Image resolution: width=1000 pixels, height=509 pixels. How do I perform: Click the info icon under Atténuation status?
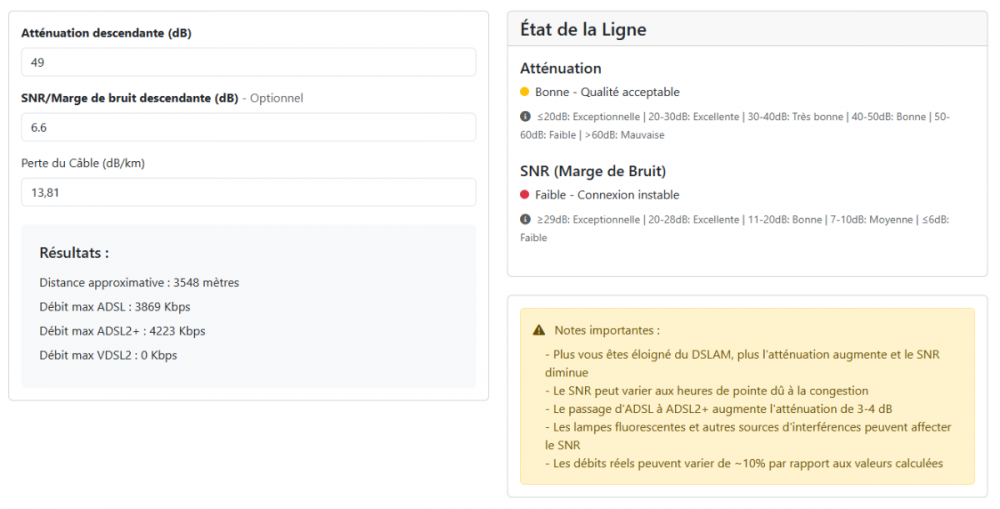[x=525, y=117]
